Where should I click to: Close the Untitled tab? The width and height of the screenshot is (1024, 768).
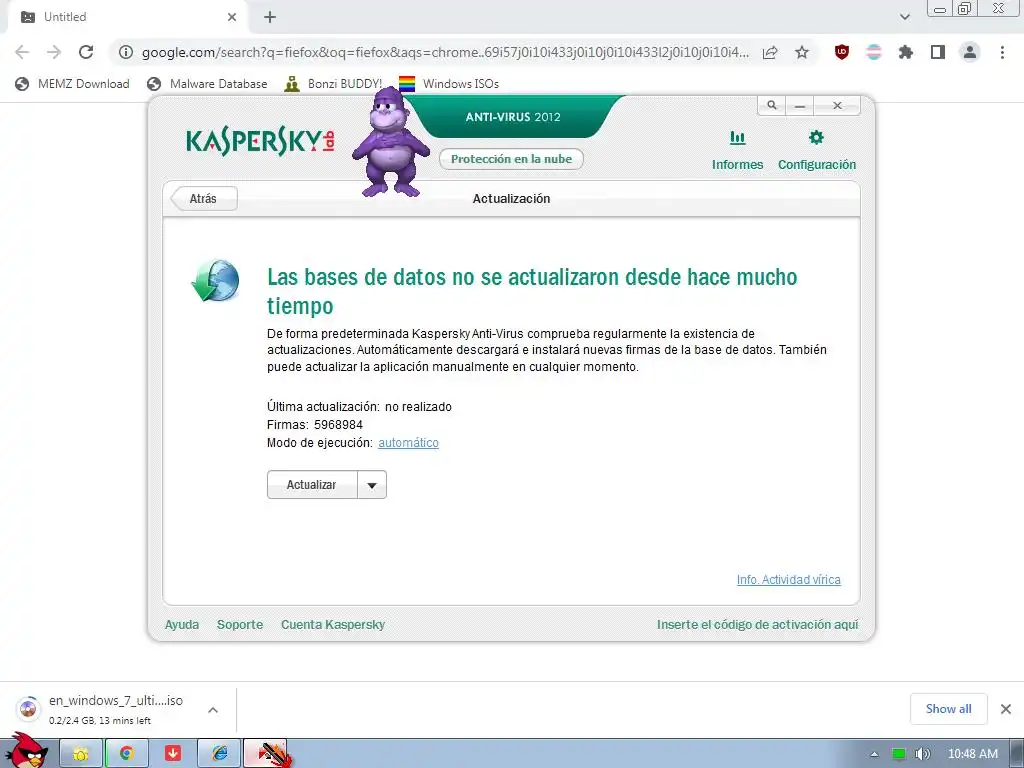(x=232, y=17)
